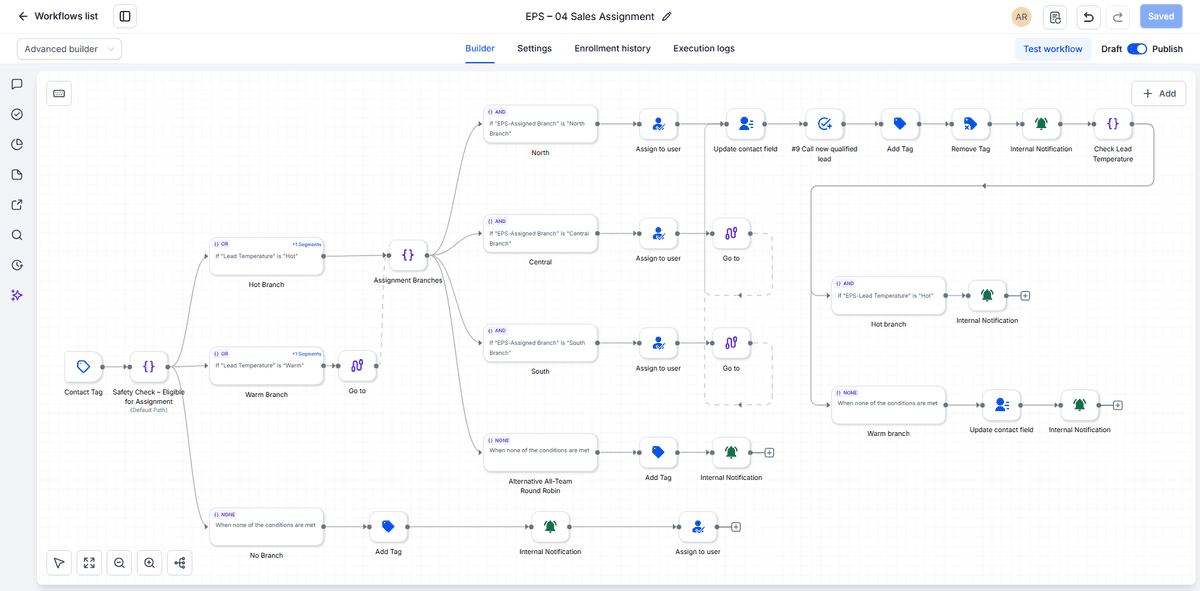The image size is (1200, 591).
Task: Select Add Tag node next to Remove Tag
Action: click(x=899, y=125)
